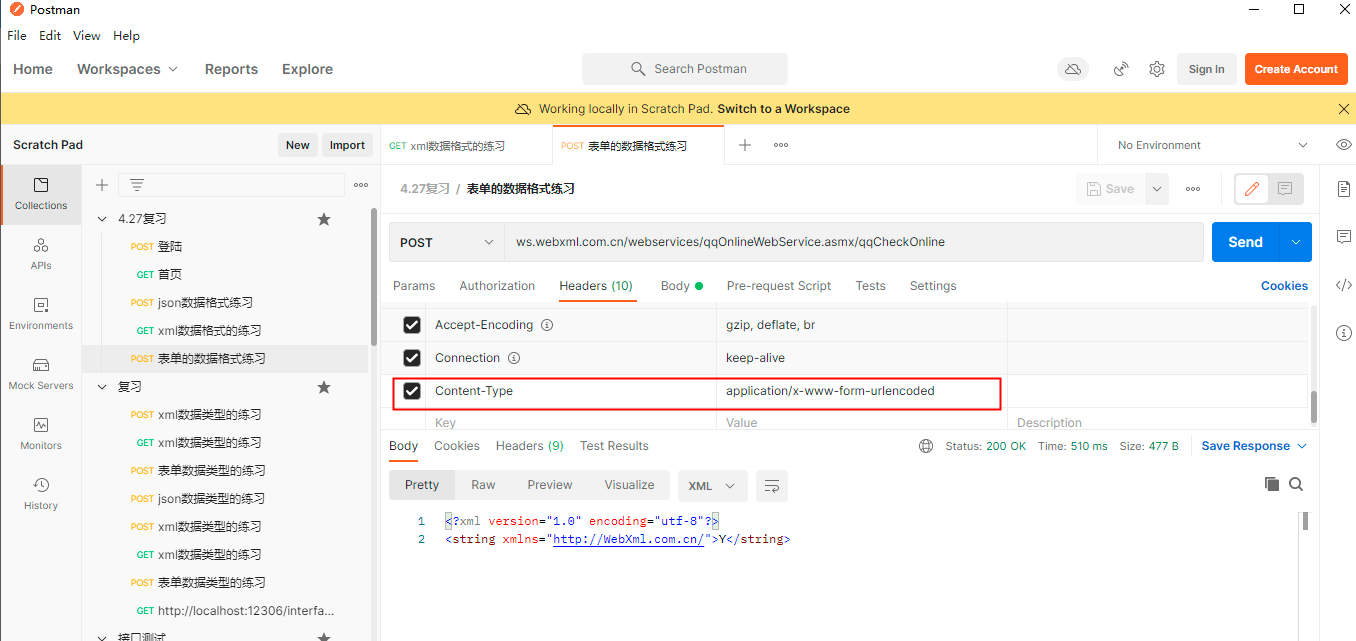Switch to the Params tab
1356x641 pixels.
414,286
